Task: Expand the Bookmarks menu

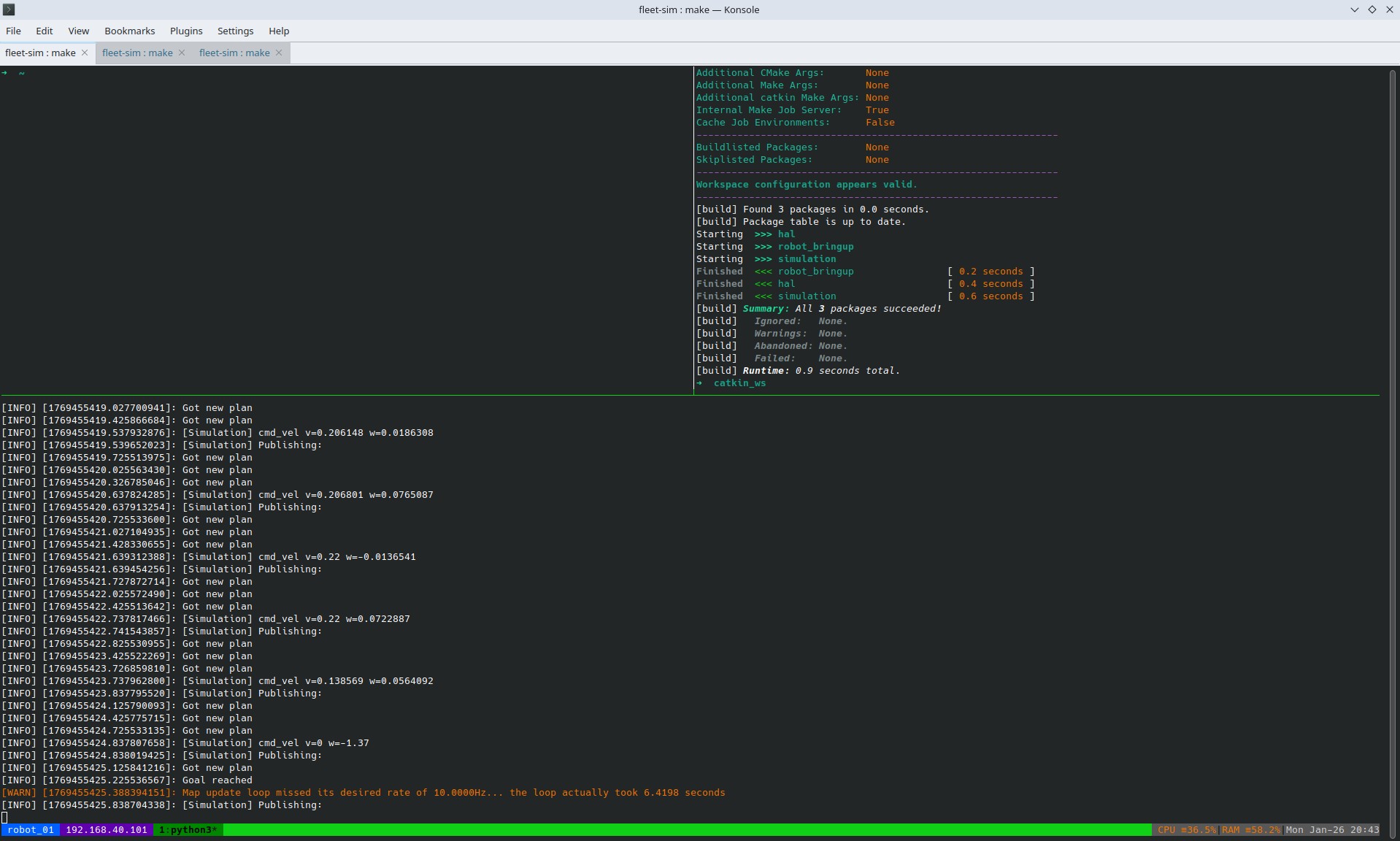Action: 129,31
